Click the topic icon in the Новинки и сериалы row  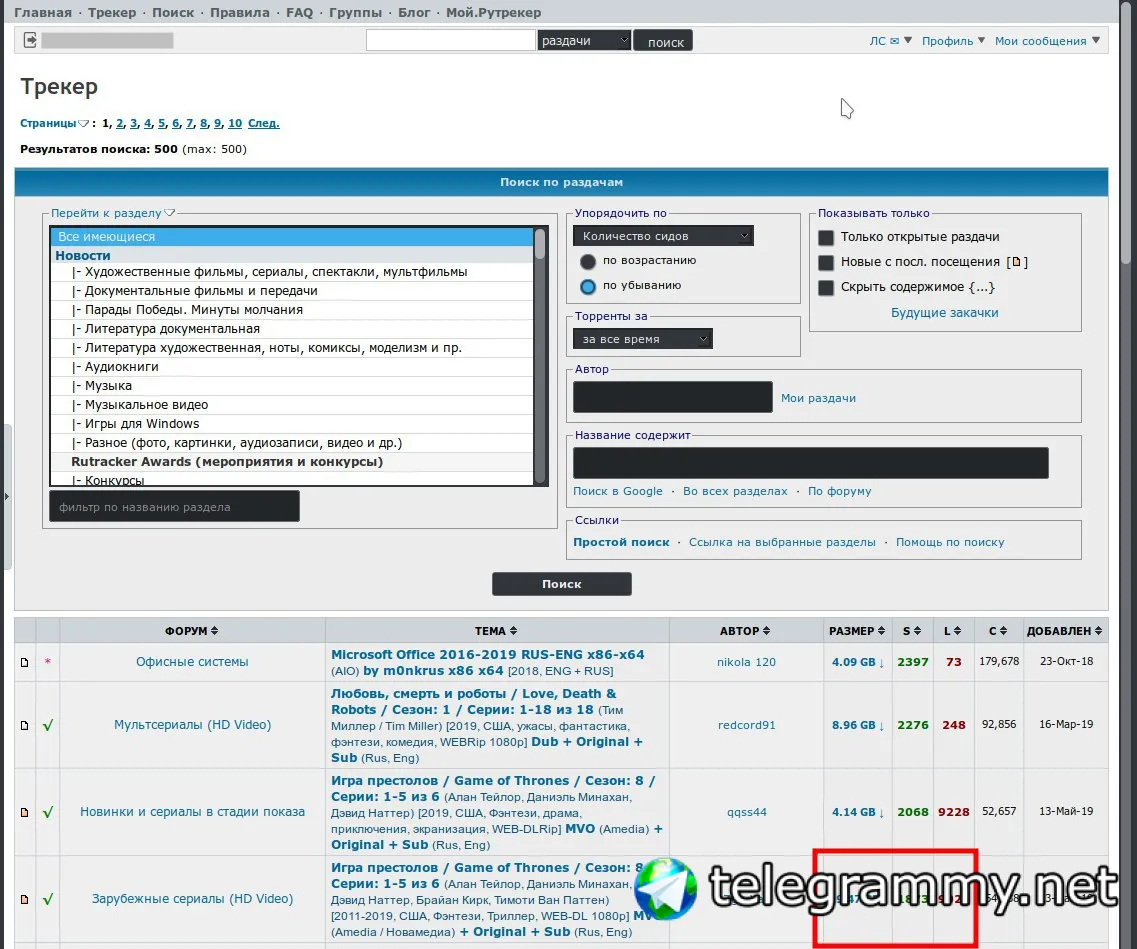(x=25, y=812)
